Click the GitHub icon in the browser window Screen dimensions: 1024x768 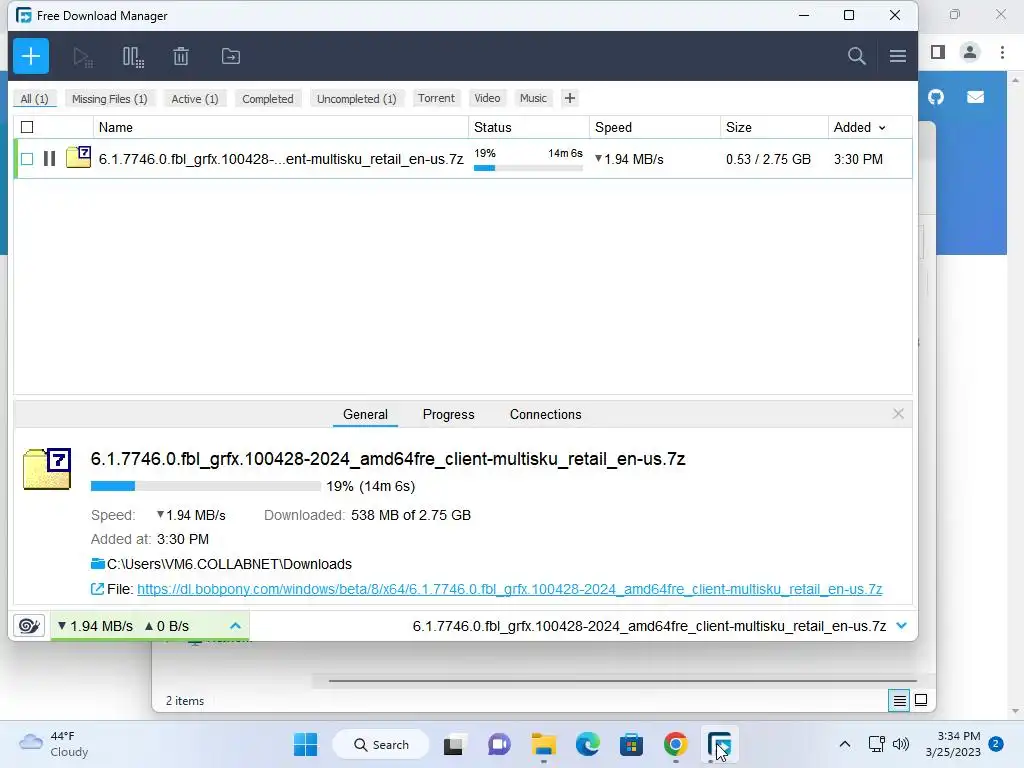coord(936,97)
